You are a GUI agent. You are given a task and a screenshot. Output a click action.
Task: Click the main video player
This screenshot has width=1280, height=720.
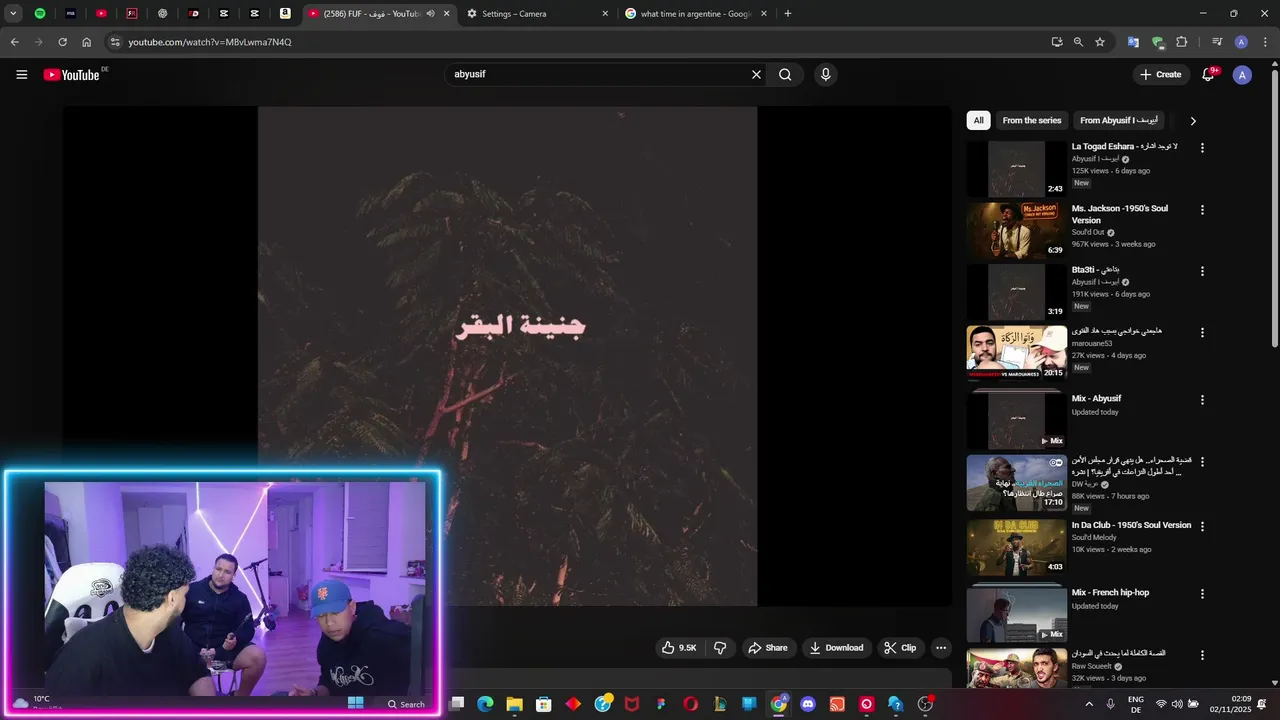[x=507, y=356]
